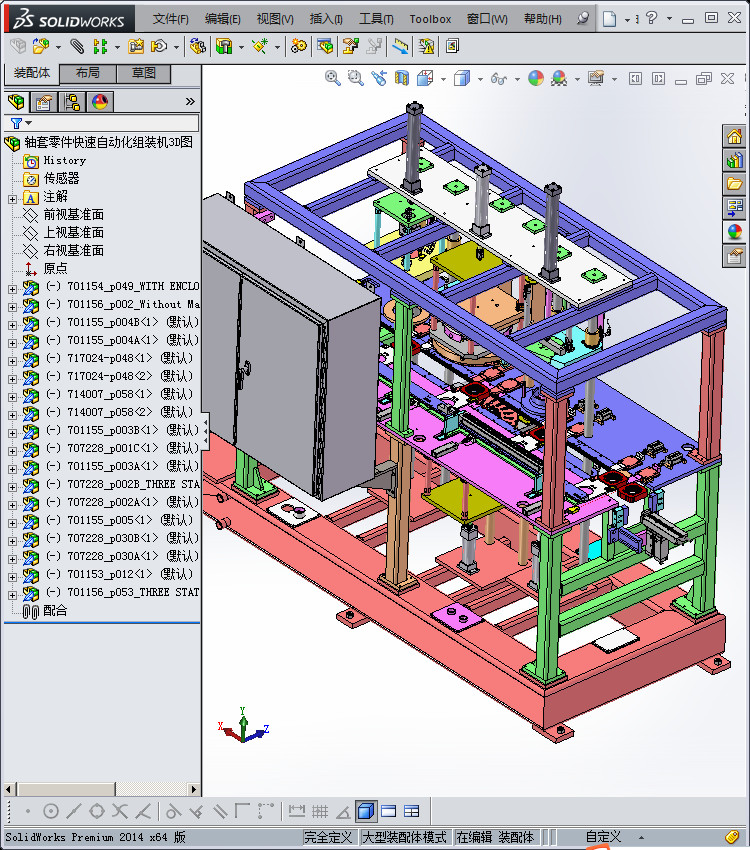Click the Zoom to Area icon
The height and width of the screenshot is (850, 750).
[355, 79]
